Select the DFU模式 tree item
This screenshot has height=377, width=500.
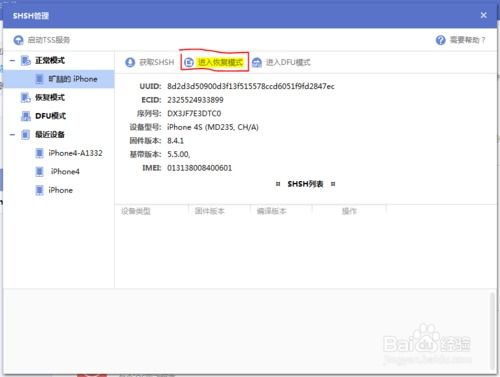point(51,116)
